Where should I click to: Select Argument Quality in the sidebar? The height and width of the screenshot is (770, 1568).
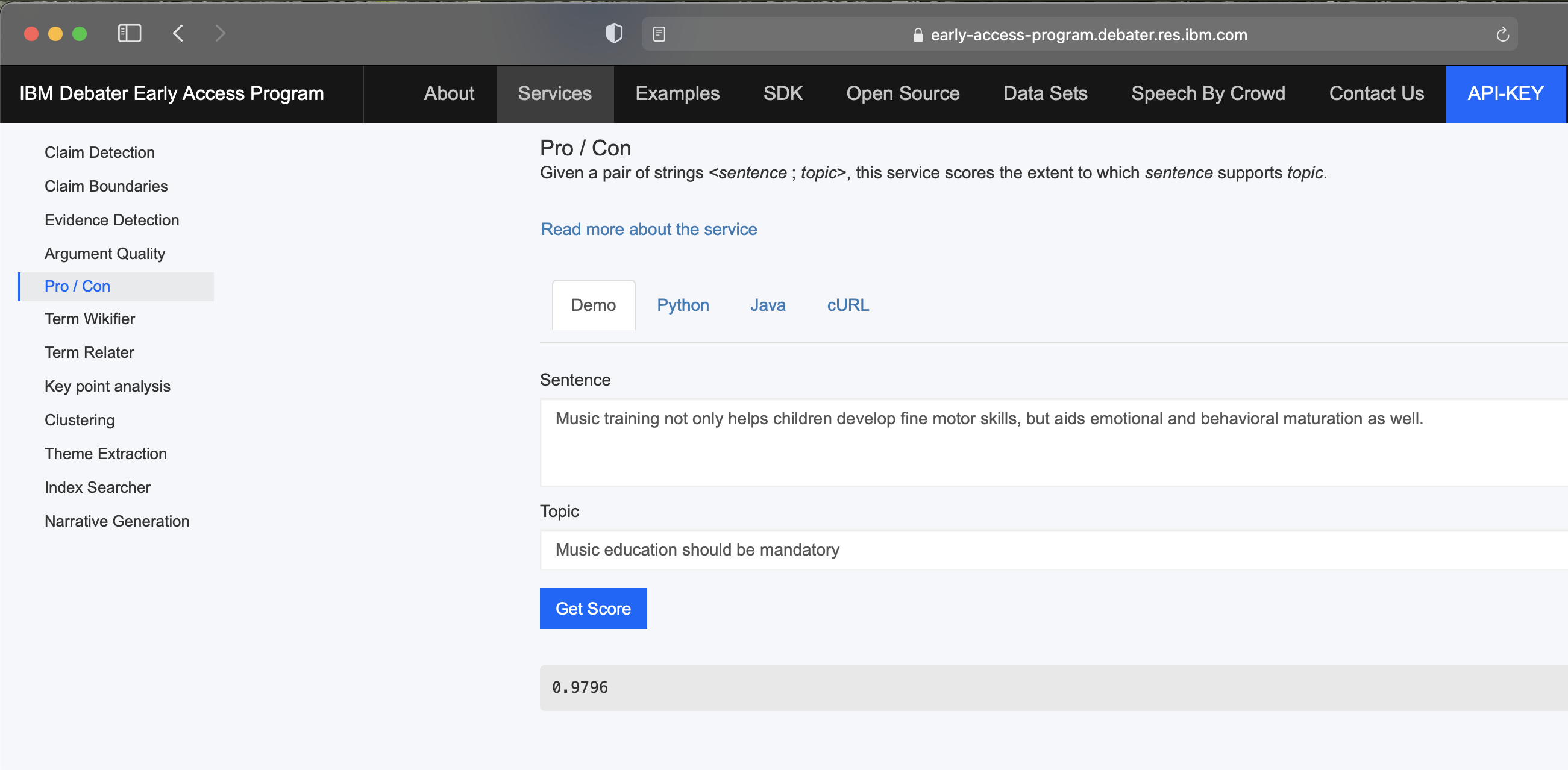click(105, 254)
